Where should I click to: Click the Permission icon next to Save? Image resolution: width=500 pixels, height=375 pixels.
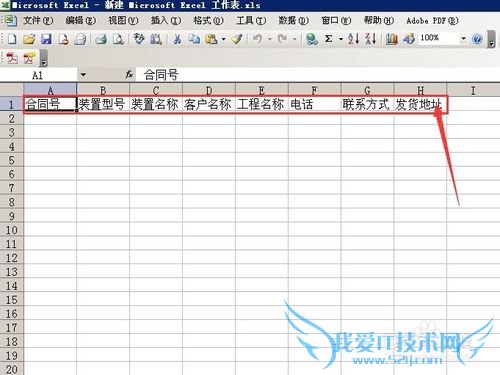(x=63, y=39)
